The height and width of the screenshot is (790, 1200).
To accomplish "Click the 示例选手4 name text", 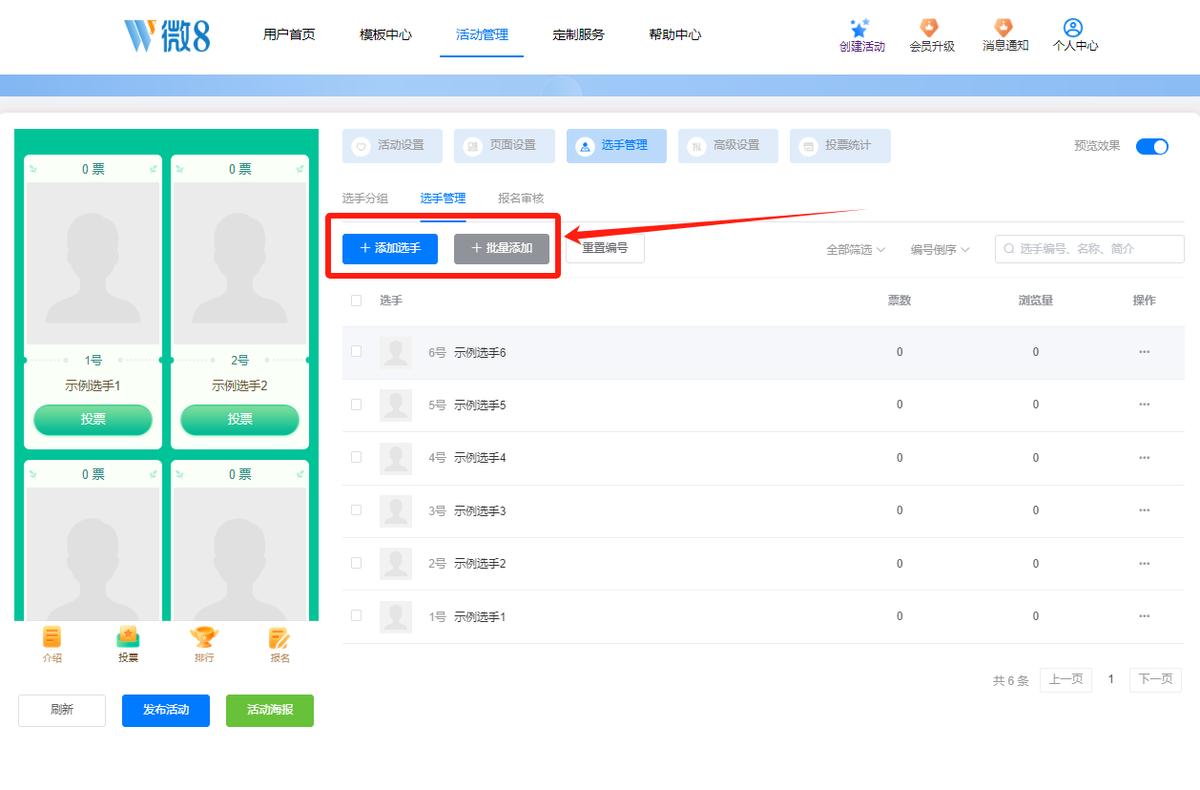I will (x=480, y=458).
